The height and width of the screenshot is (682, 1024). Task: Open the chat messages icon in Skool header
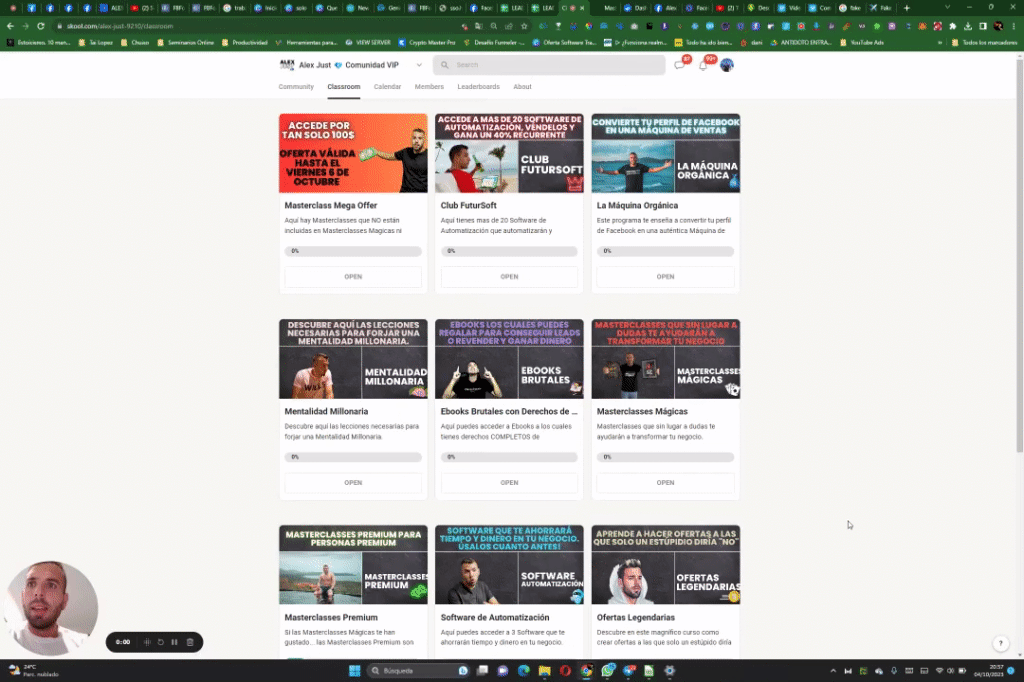[x=679, y=65]
